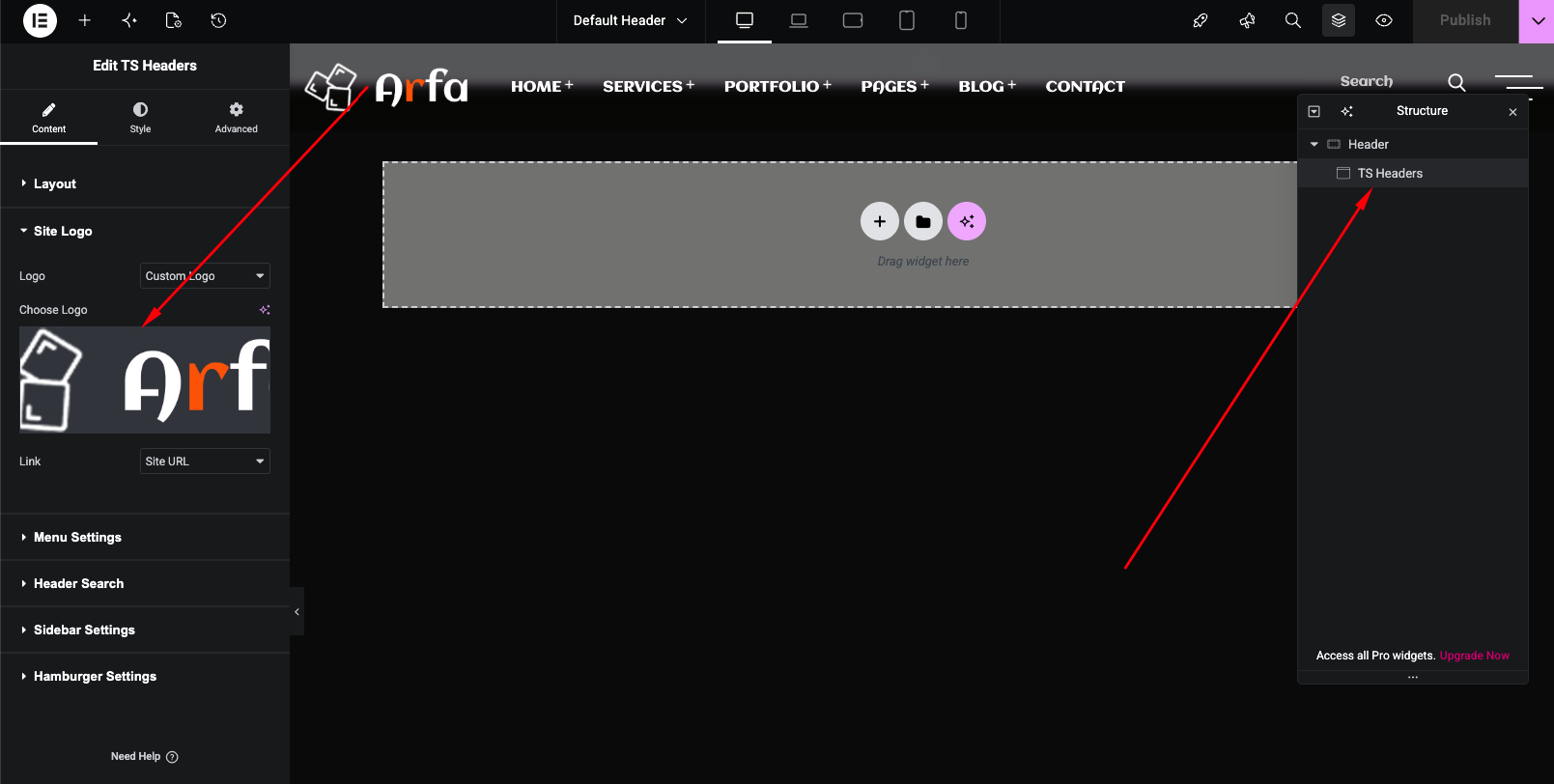Viewport: 1554px width, 784px height.
Task: Switch to desktop device view
Action: click(745, 20)
